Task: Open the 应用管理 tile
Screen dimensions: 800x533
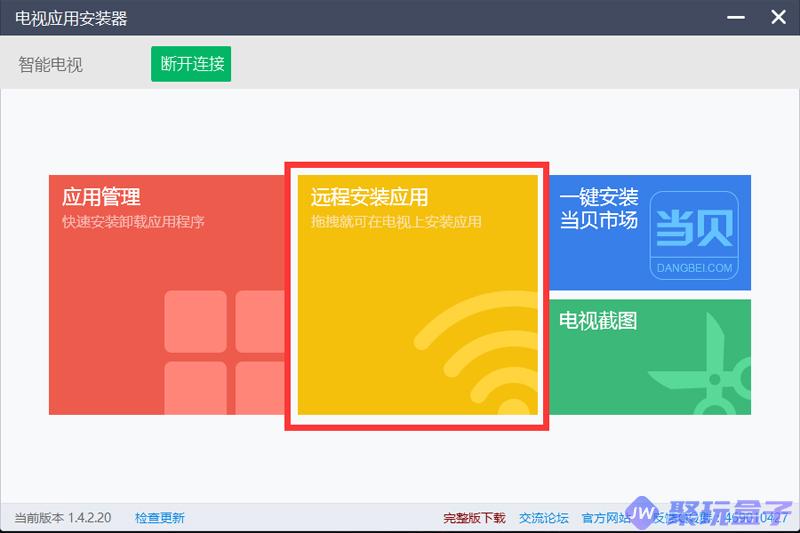Action: [167, 295]
